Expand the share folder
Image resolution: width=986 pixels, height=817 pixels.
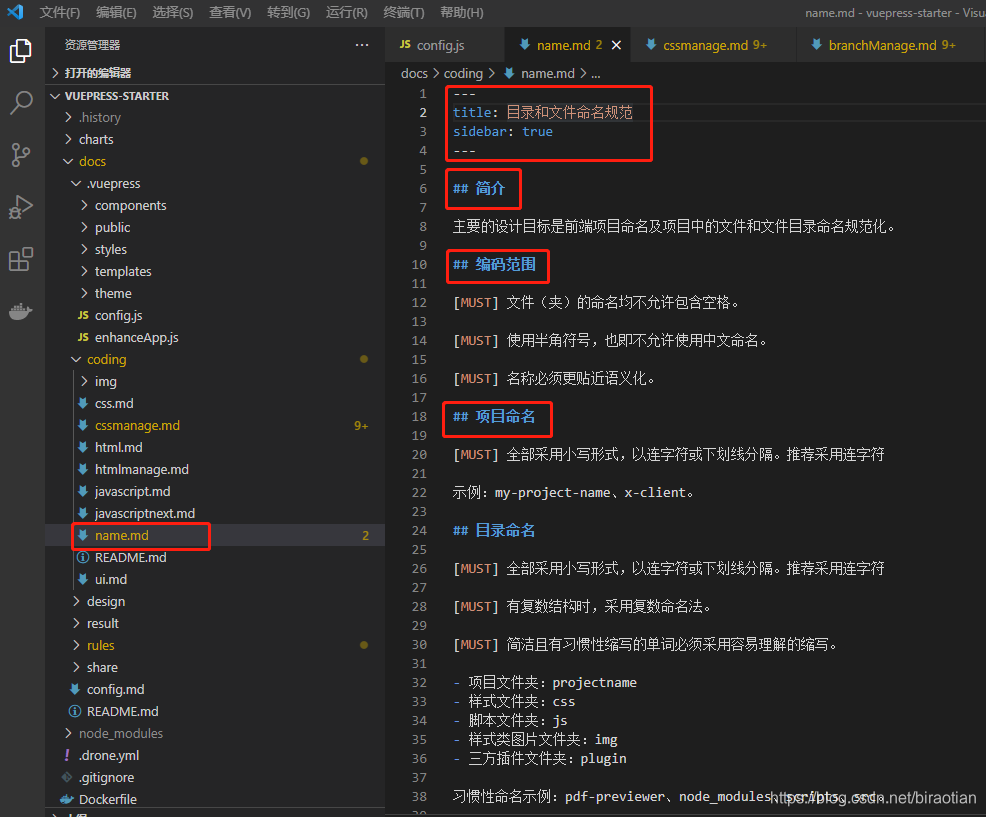(x=215, y=667)
